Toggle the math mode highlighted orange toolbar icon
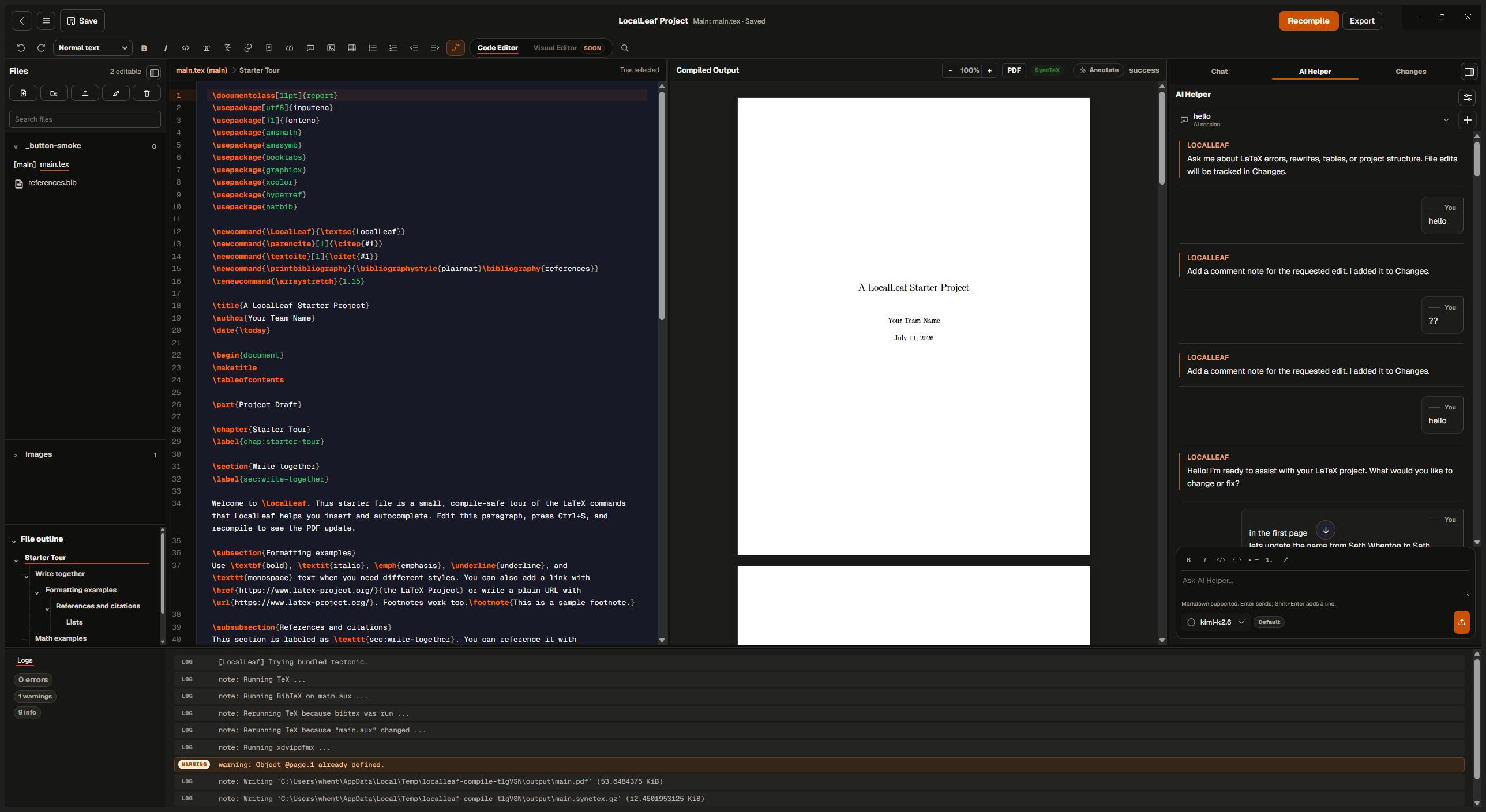 pos(456,48)
